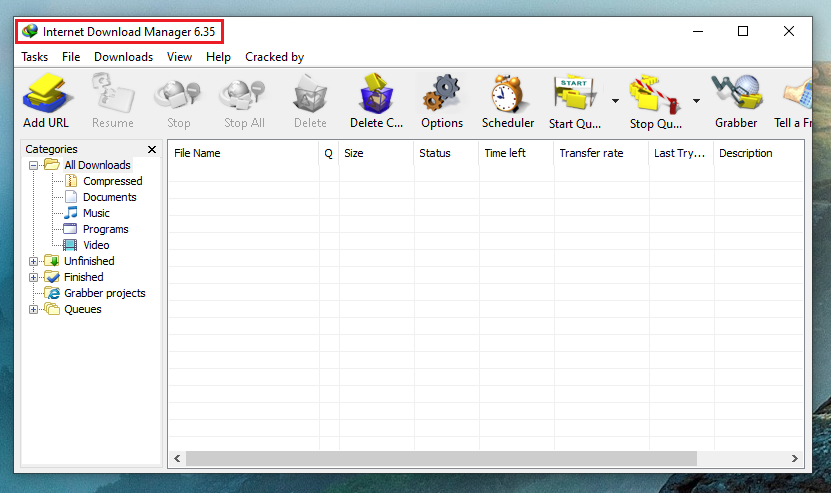The height and width of the screenshot is (493, 831).
Task: Click the Grabber projects browser icon
Action: [x=52, y=293]
